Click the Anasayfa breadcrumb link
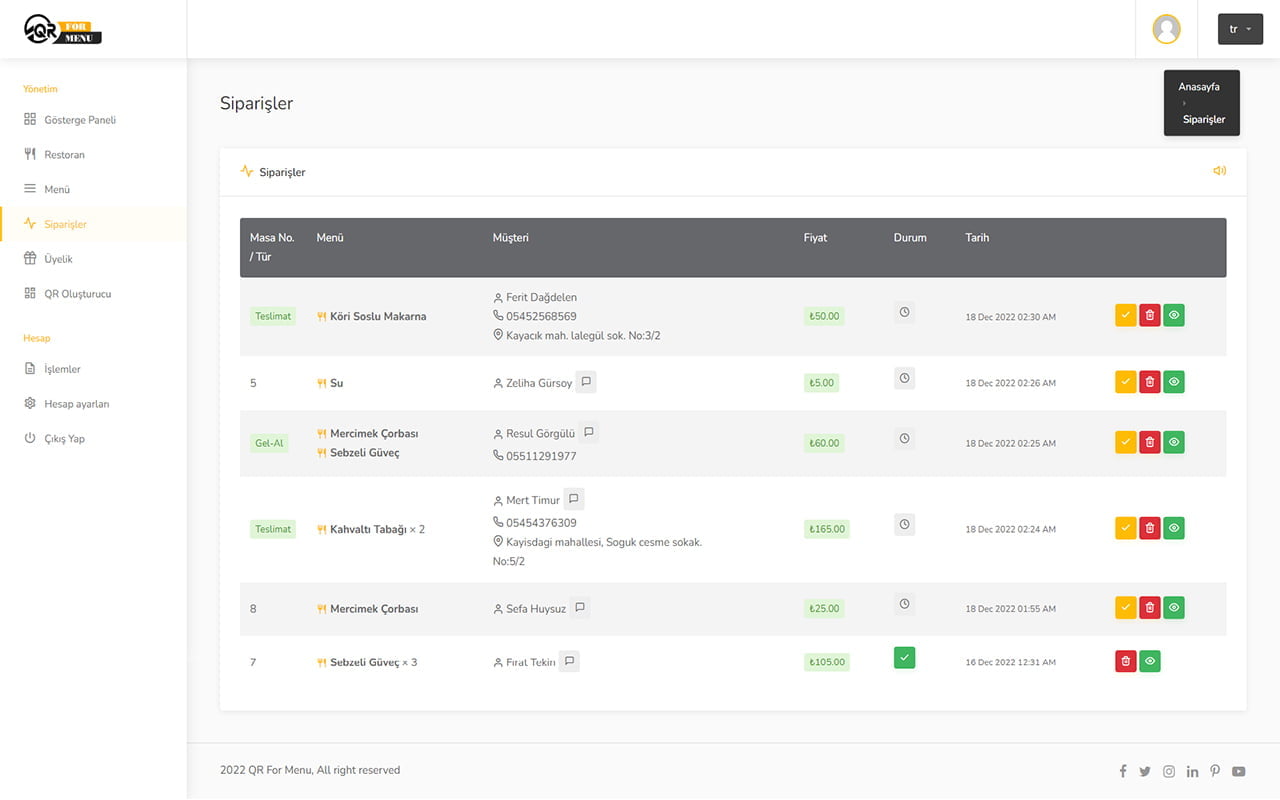 (x=1199, y=87)
